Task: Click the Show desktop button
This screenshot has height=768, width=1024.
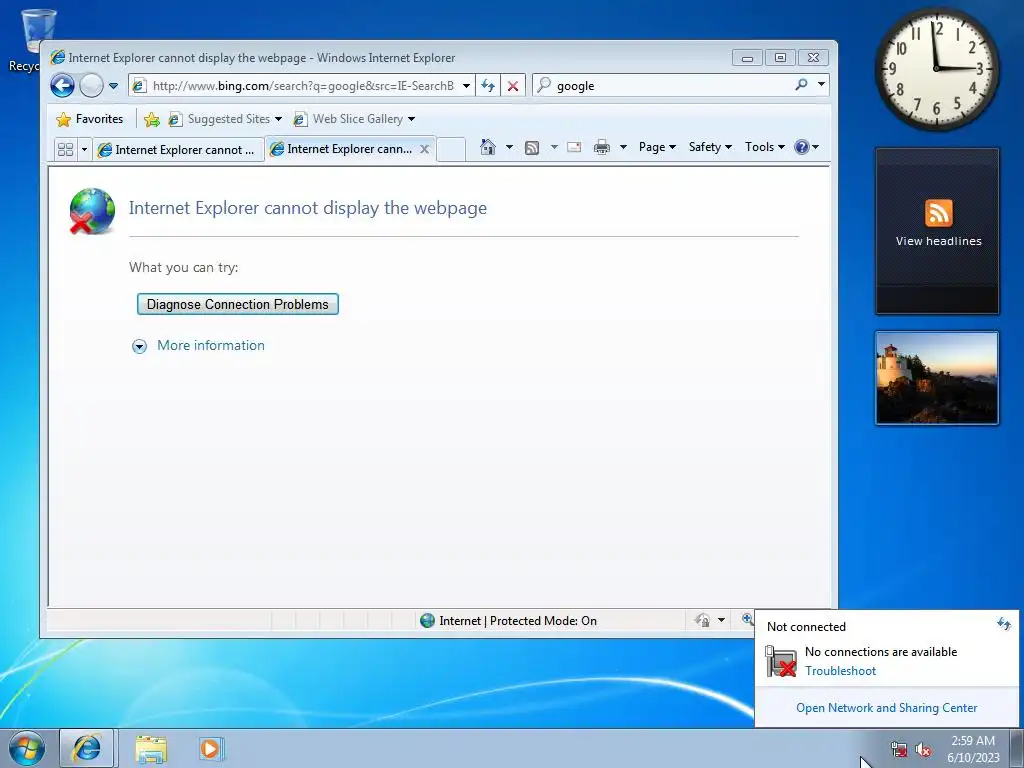Action: (x=1017, y=748)
